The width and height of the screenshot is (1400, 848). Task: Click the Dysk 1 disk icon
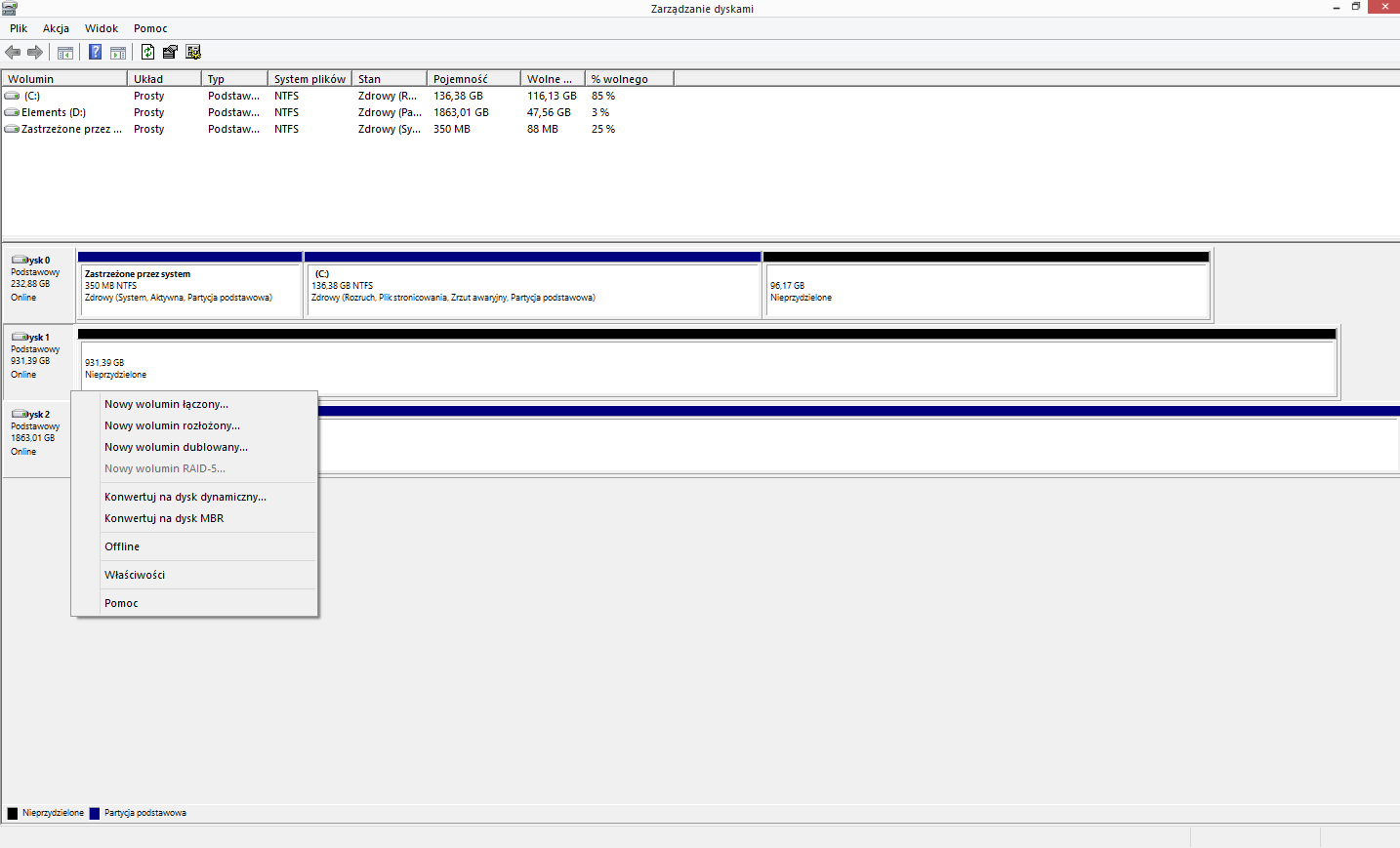click(x=20, y=337)
